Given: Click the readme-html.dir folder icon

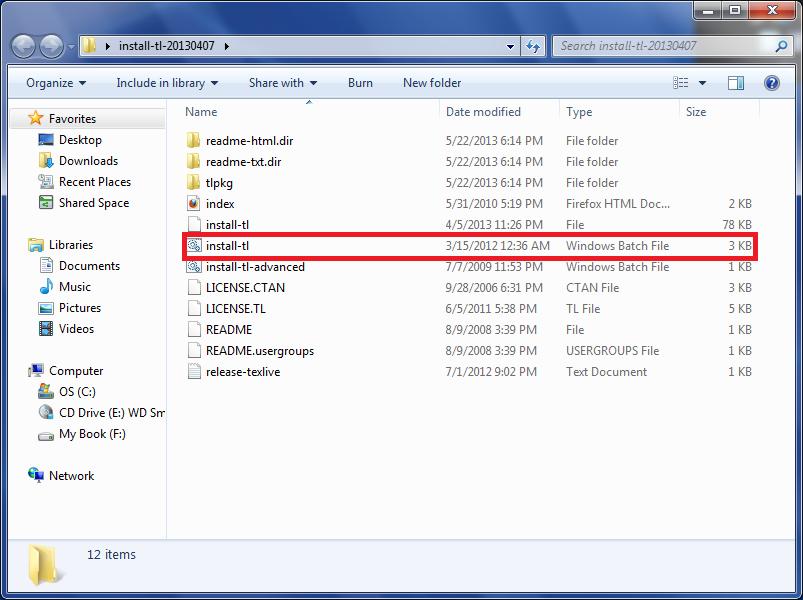Looking at the screenshot, I should click(194, 140).
